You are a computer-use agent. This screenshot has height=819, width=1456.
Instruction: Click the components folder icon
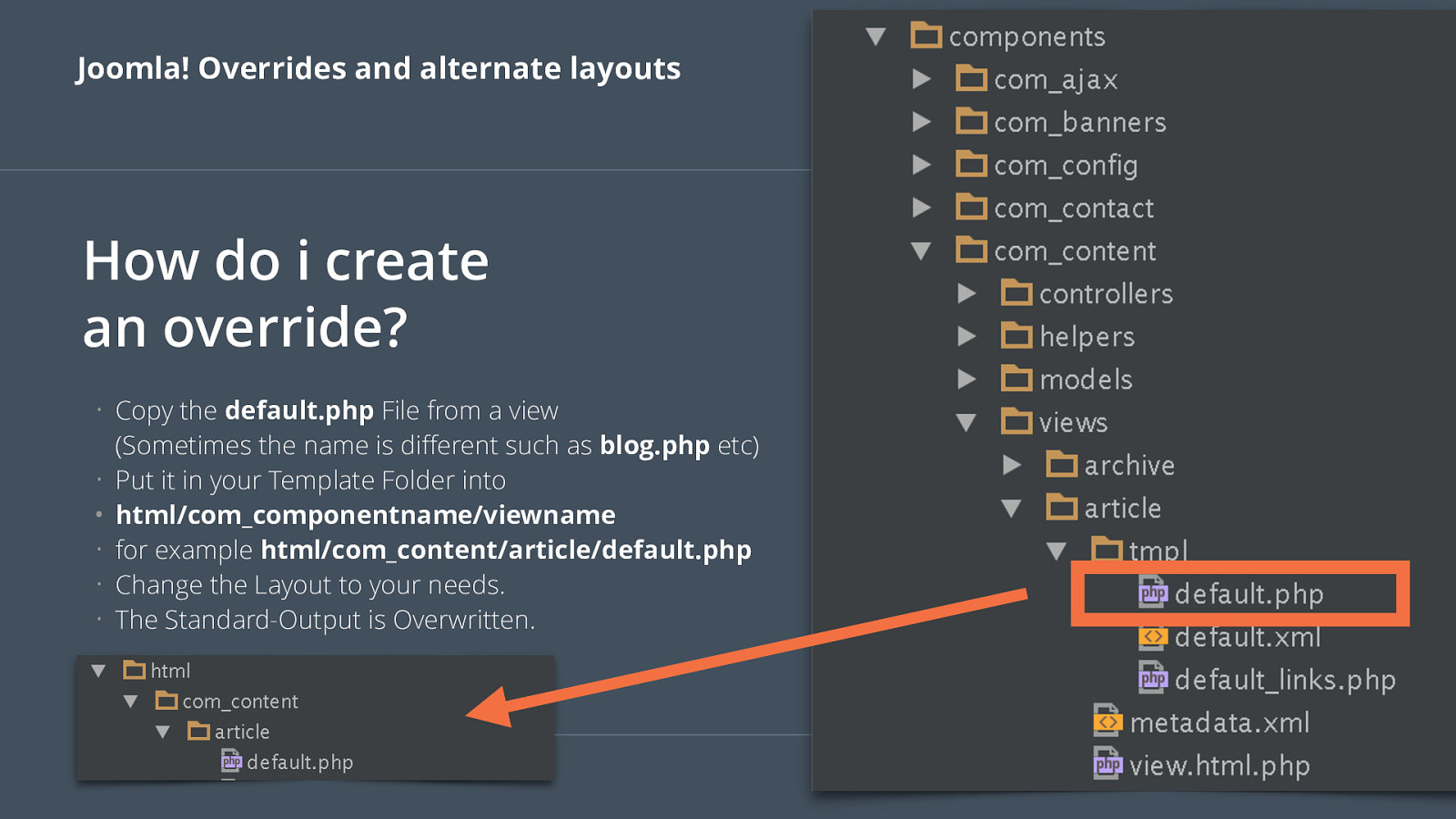[926, 35]
